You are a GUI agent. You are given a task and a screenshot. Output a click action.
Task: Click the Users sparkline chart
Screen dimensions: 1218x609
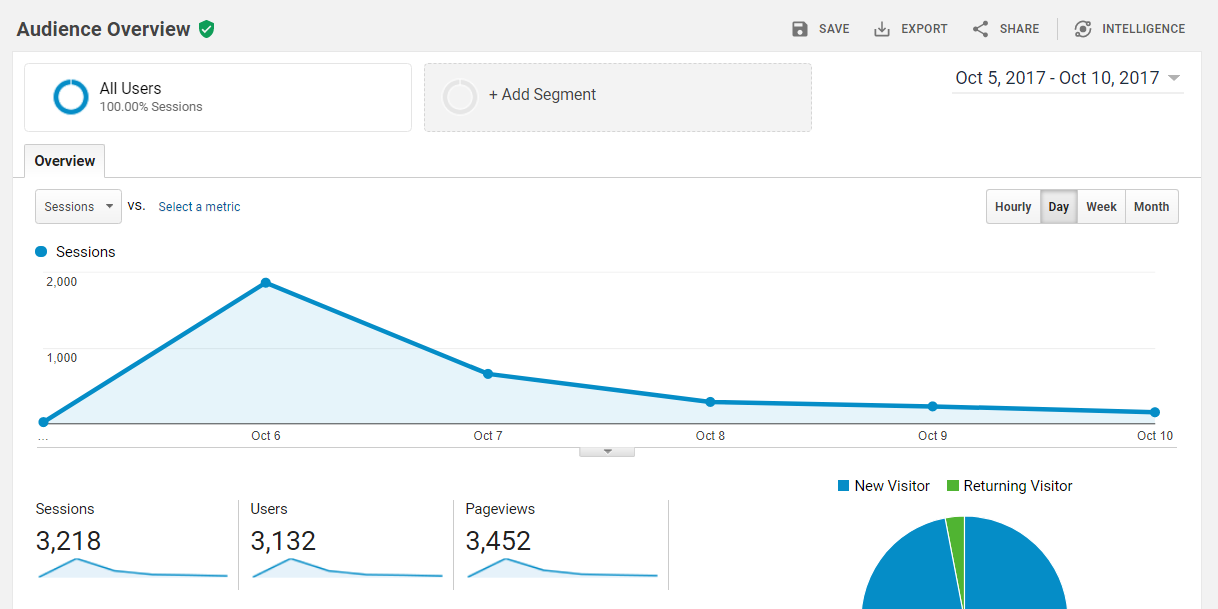click(x=347, y=567)
